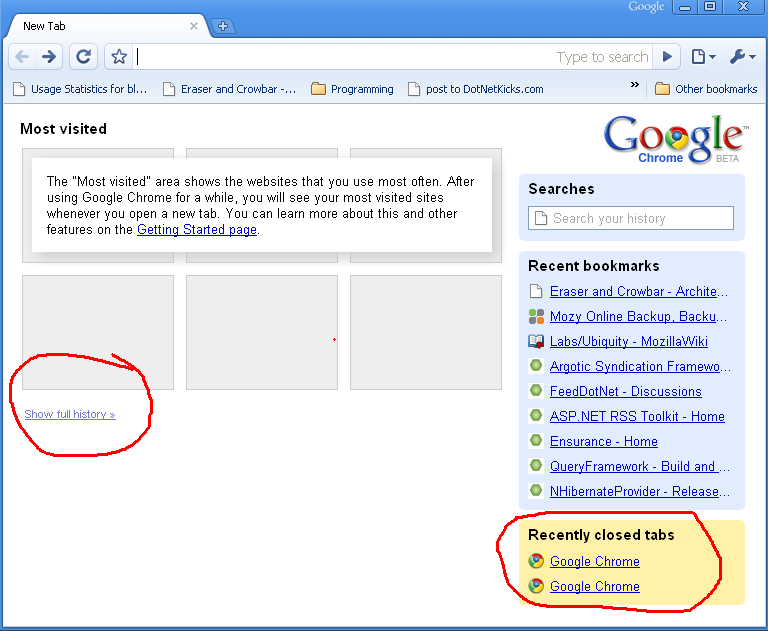Click the Google Chrome BETA logo
The image size is (768, 631).
[675, 139]
